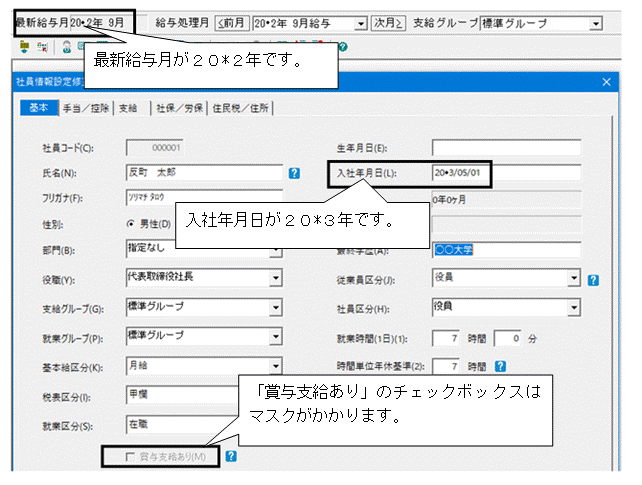Click the 時間単位年休基準 hours field
The width and height of the screenshot is (642, 485).
click(446, 366)
